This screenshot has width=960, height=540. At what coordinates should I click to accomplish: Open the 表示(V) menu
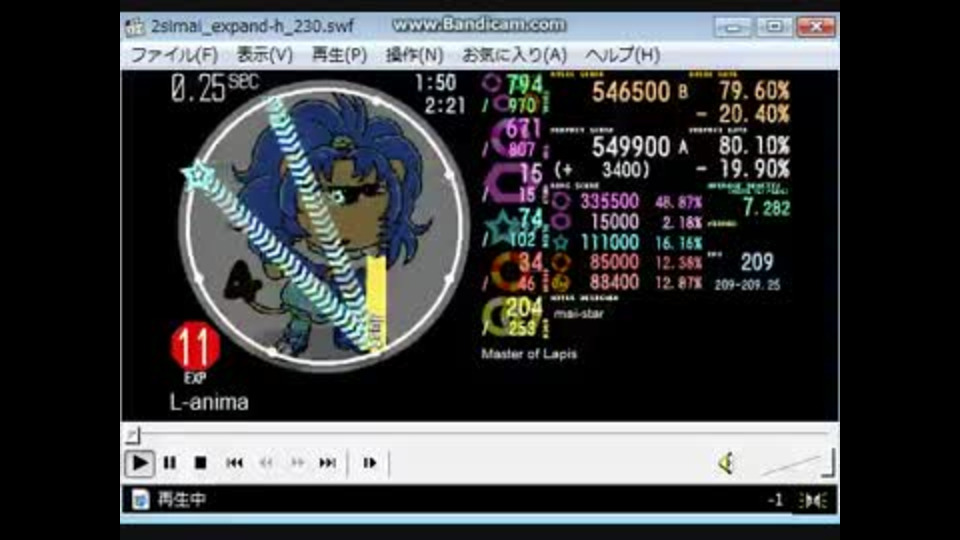click(264, 55)
